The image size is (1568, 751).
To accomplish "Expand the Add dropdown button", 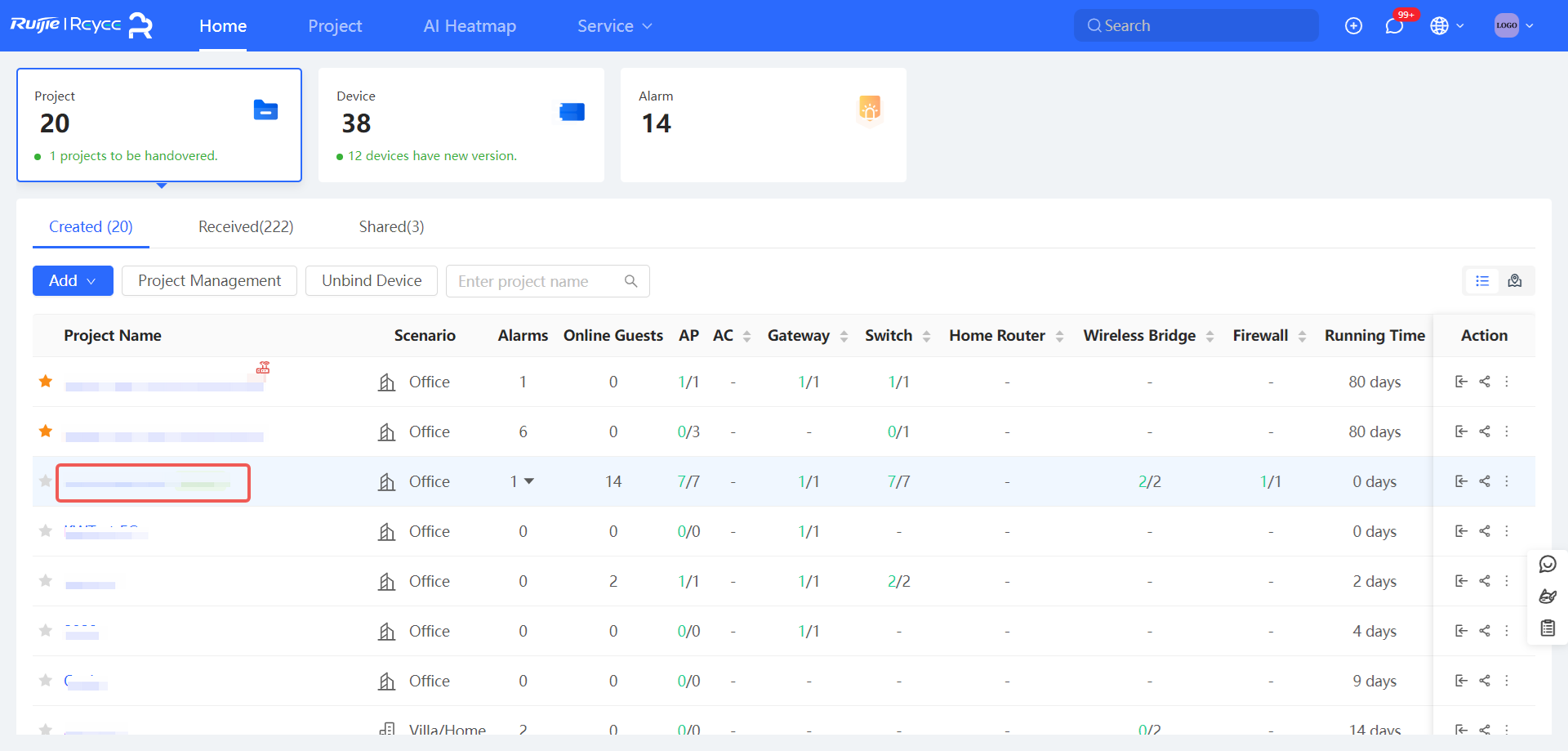I will (x=73, y=281).
